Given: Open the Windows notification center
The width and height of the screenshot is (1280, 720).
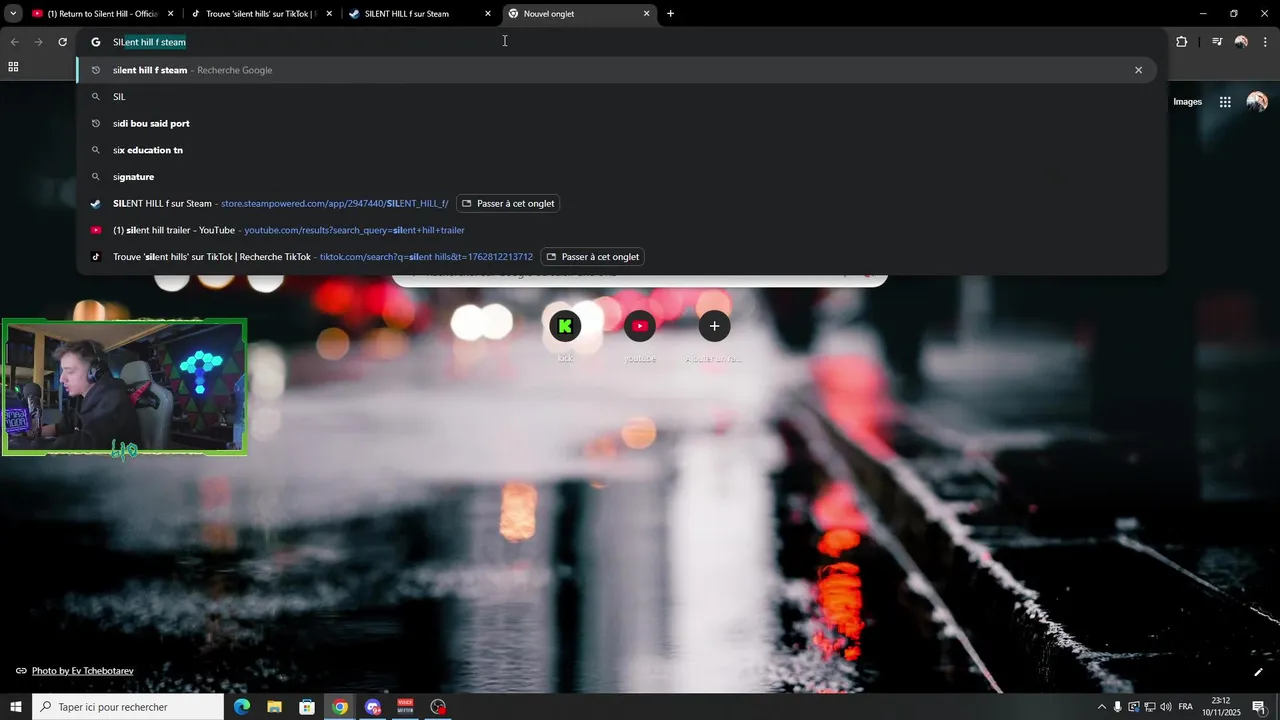Looking at the screenshot, I should 1259,707.
